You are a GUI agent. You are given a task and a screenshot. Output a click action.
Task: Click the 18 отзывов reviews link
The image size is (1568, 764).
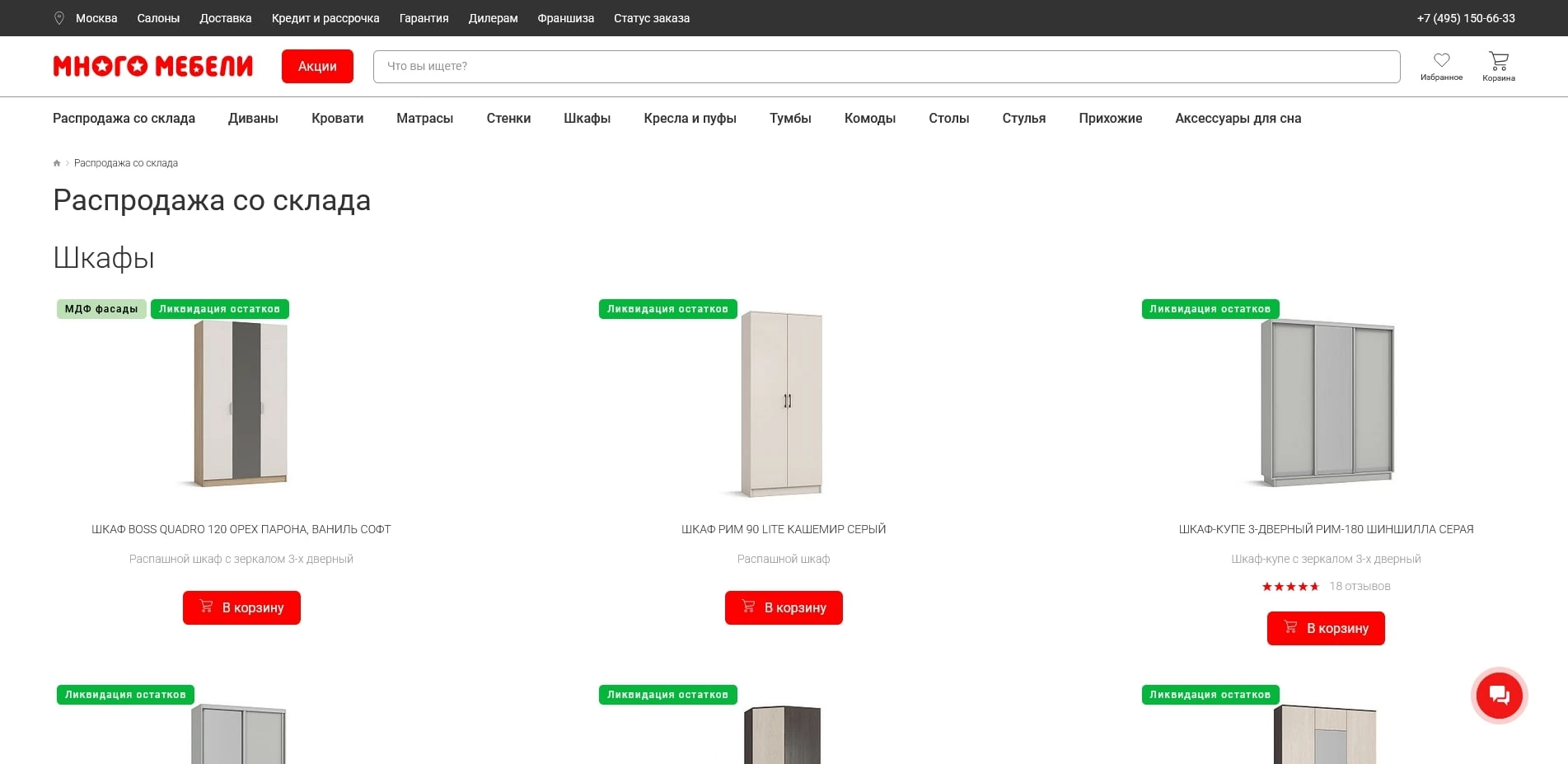pos(1360,587)
